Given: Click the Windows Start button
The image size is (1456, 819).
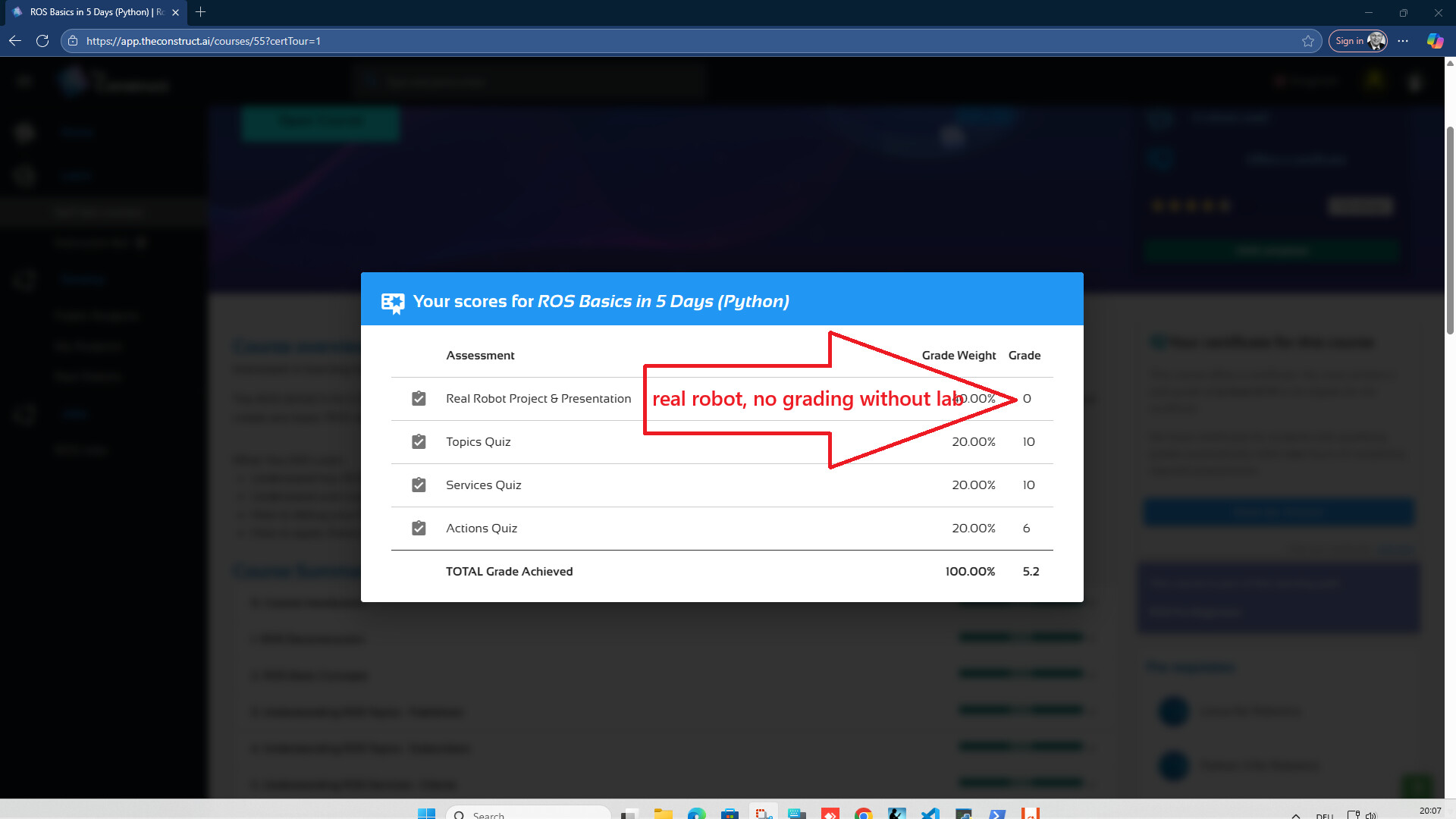Looking at the screenshot, I should pos(426,814).
